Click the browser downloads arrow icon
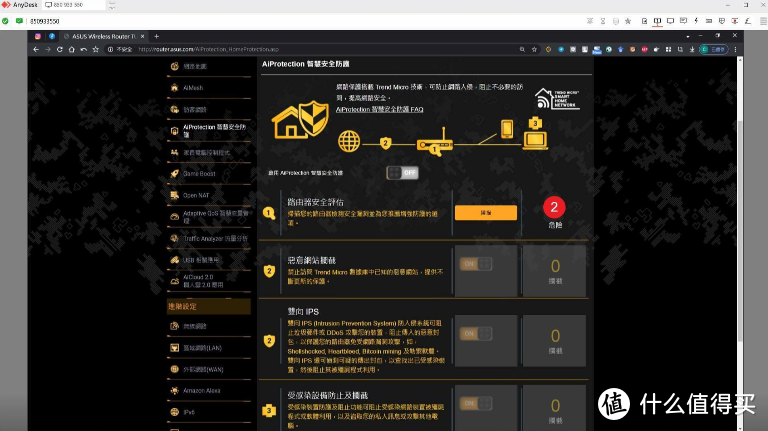Image resolution: width=768 pixels, height=431 pixels. [692, 49]
